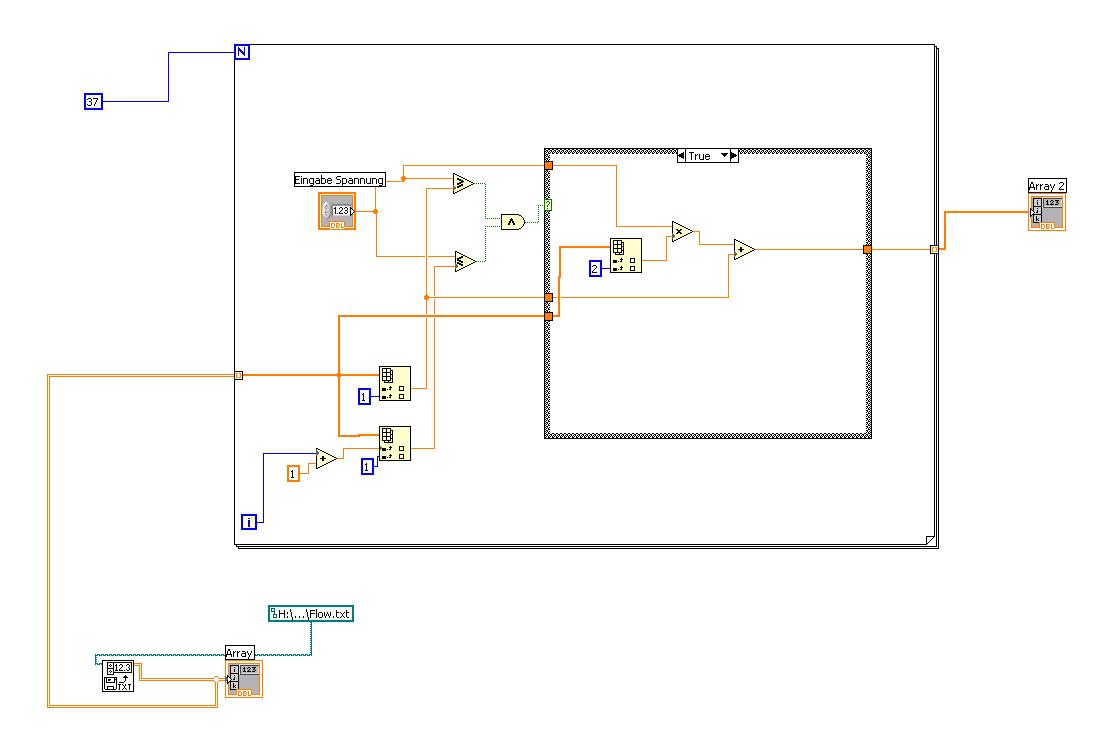This screenshot has width=1099, height=737.
Task: Select the Array label at bottom
Action: click(x=240, y=653)
